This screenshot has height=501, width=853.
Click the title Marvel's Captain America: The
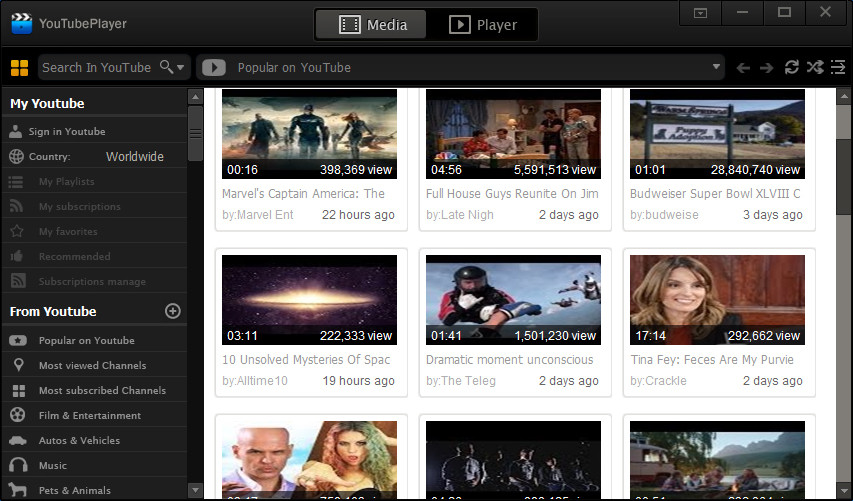303,194
